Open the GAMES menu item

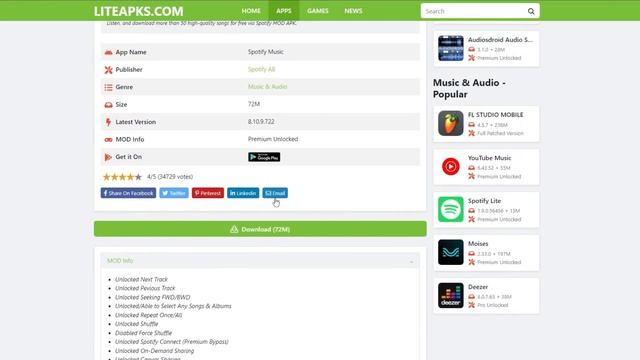[318, 11]
